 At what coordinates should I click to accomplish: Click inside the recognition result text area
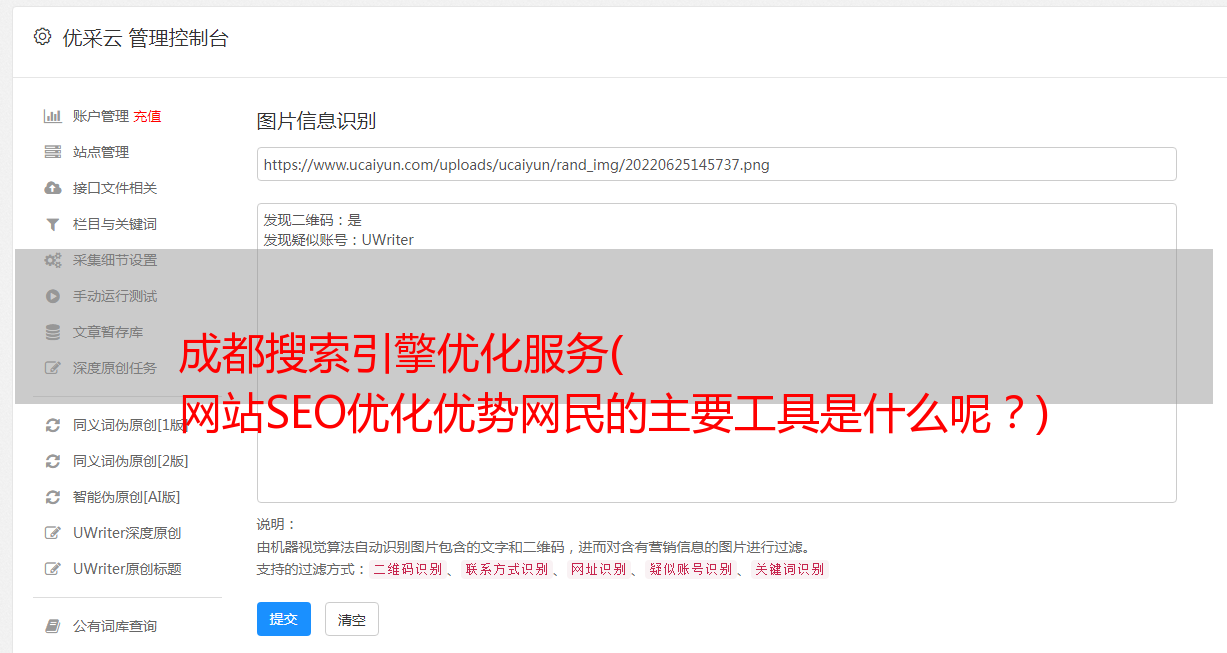[716, 352]
